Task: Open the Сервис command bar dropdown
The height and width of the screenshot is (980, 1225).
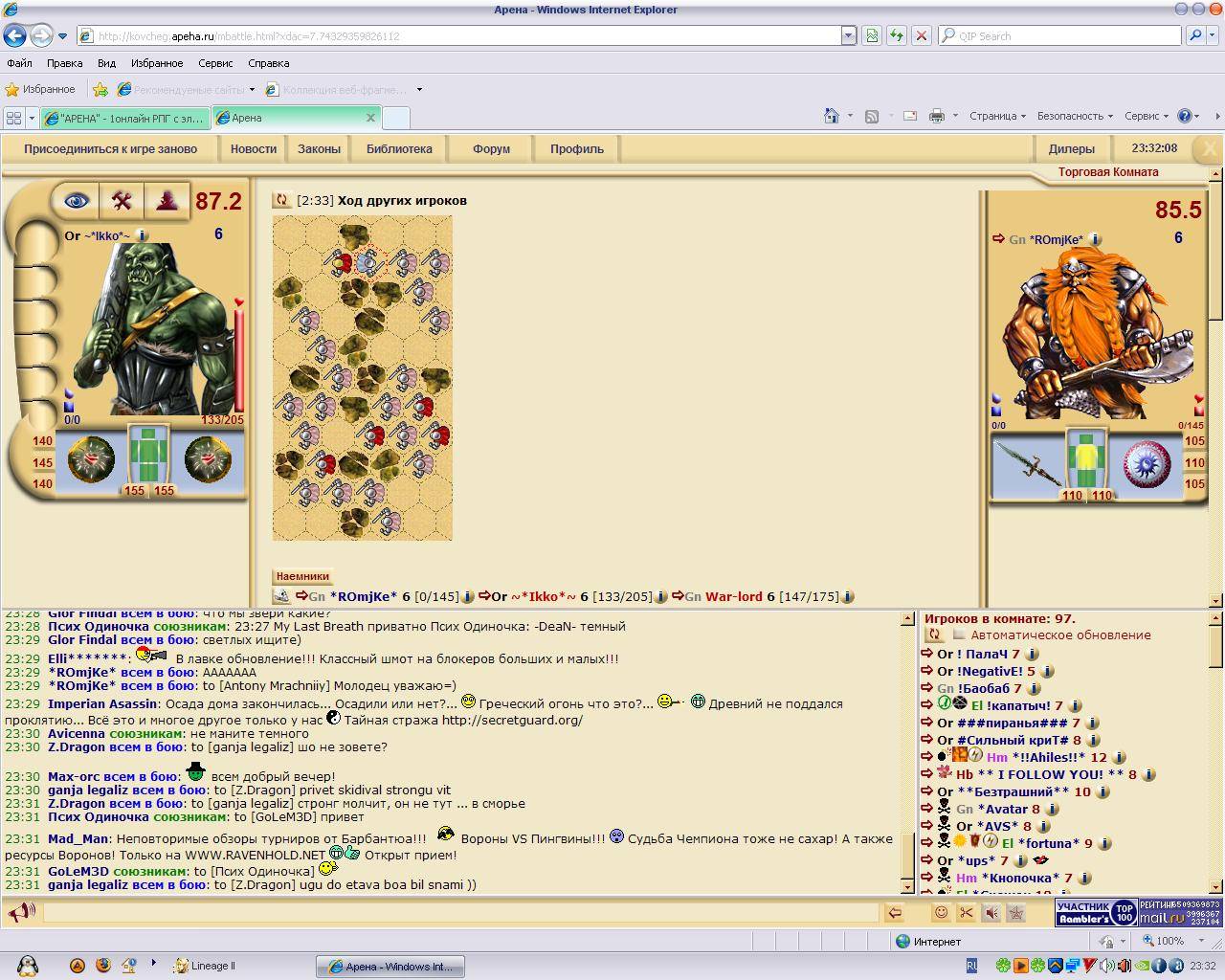Action: pyautogui.click(x=1147, y=116)
